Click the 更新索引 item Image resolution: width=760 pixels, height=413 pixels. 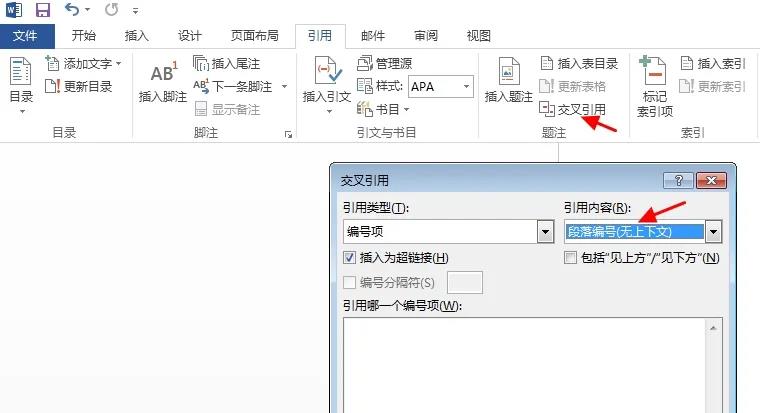(712, 86)
